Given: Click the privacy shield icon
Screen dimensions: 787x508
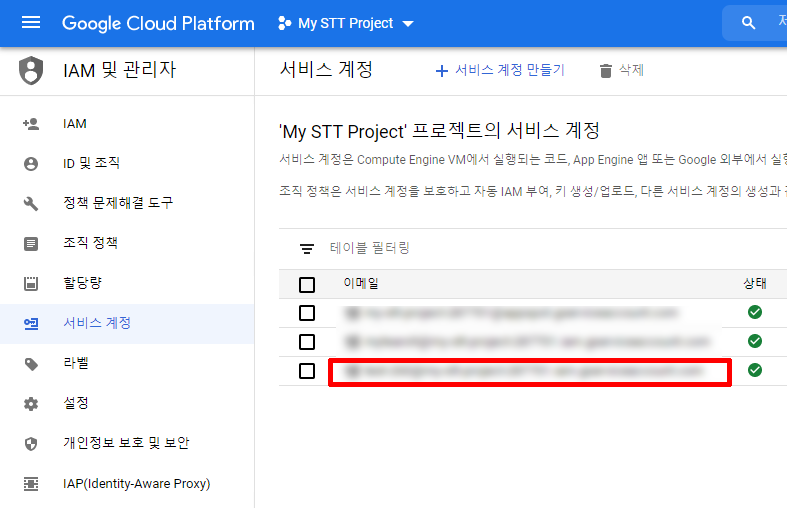Looking at the screenshot, I should pyautogui.click(x=31, y=444).
